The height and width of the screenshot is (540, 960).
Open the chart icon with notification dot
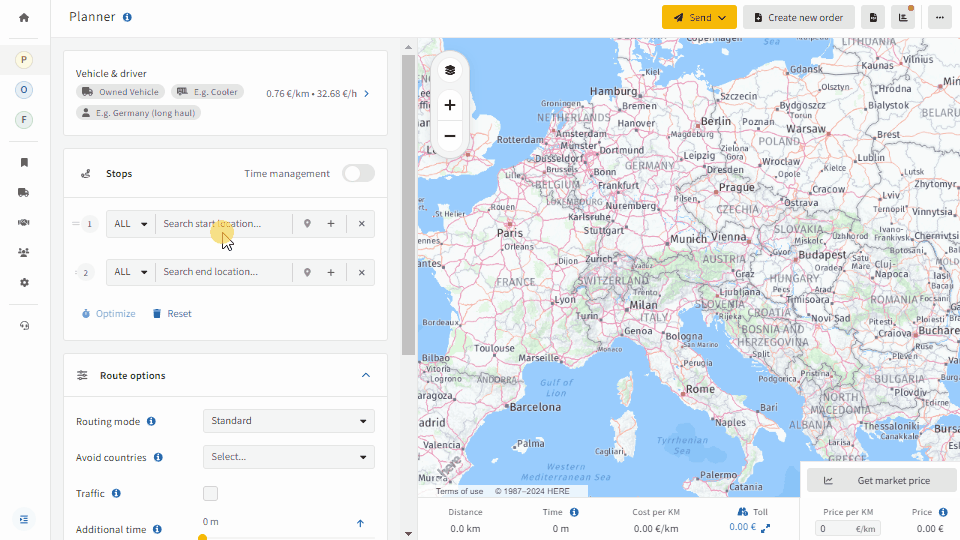tap(903, 18)
